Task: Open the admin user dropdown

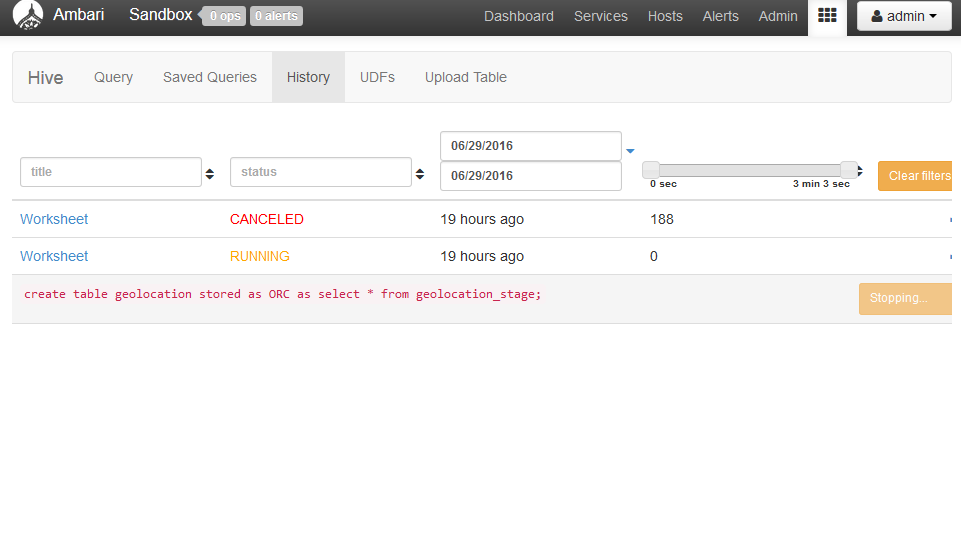Action: (904, 16)
